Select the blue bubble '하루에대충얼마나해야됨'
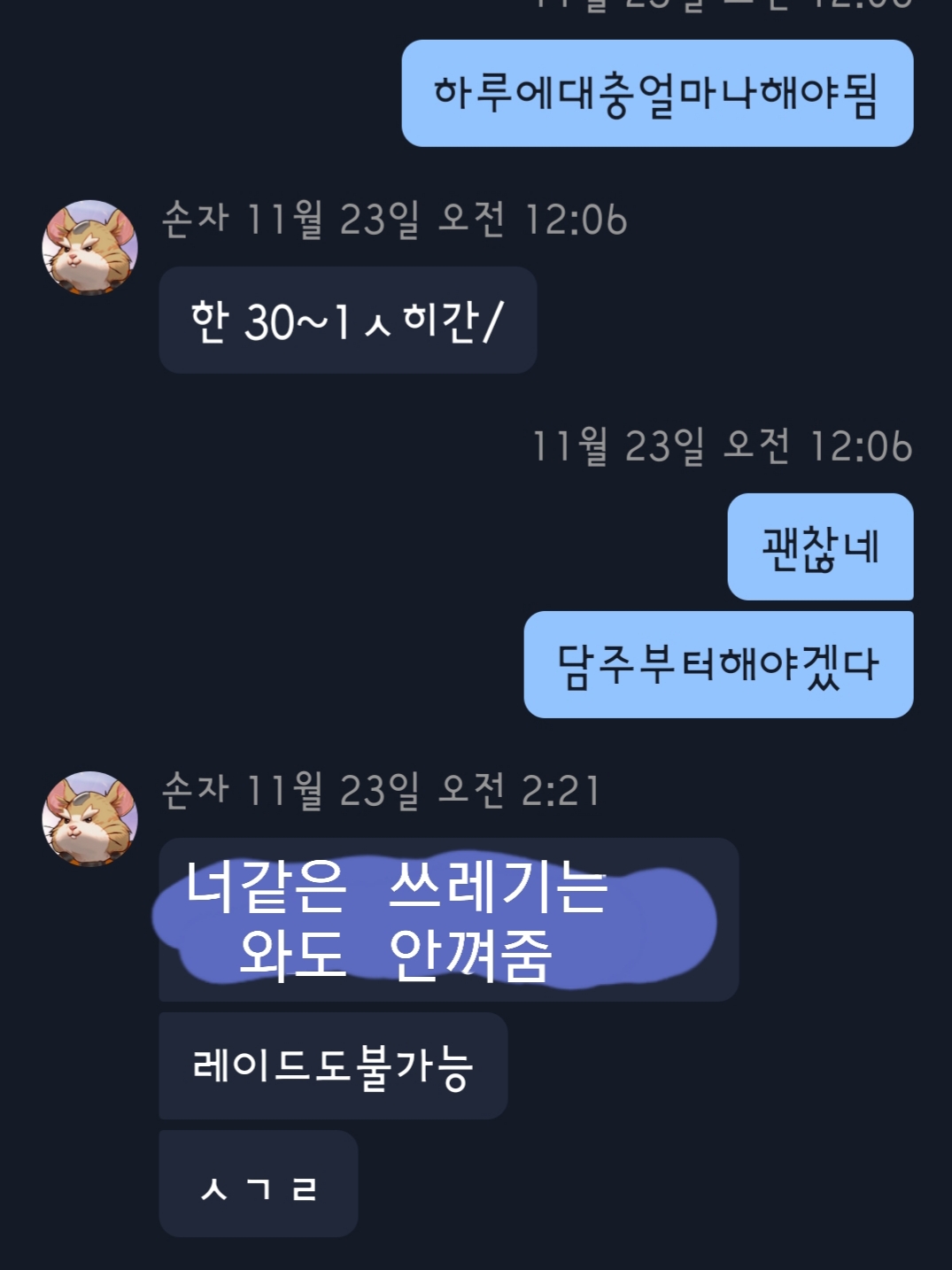The image size is (952, 1270). [x=657, y=93]
